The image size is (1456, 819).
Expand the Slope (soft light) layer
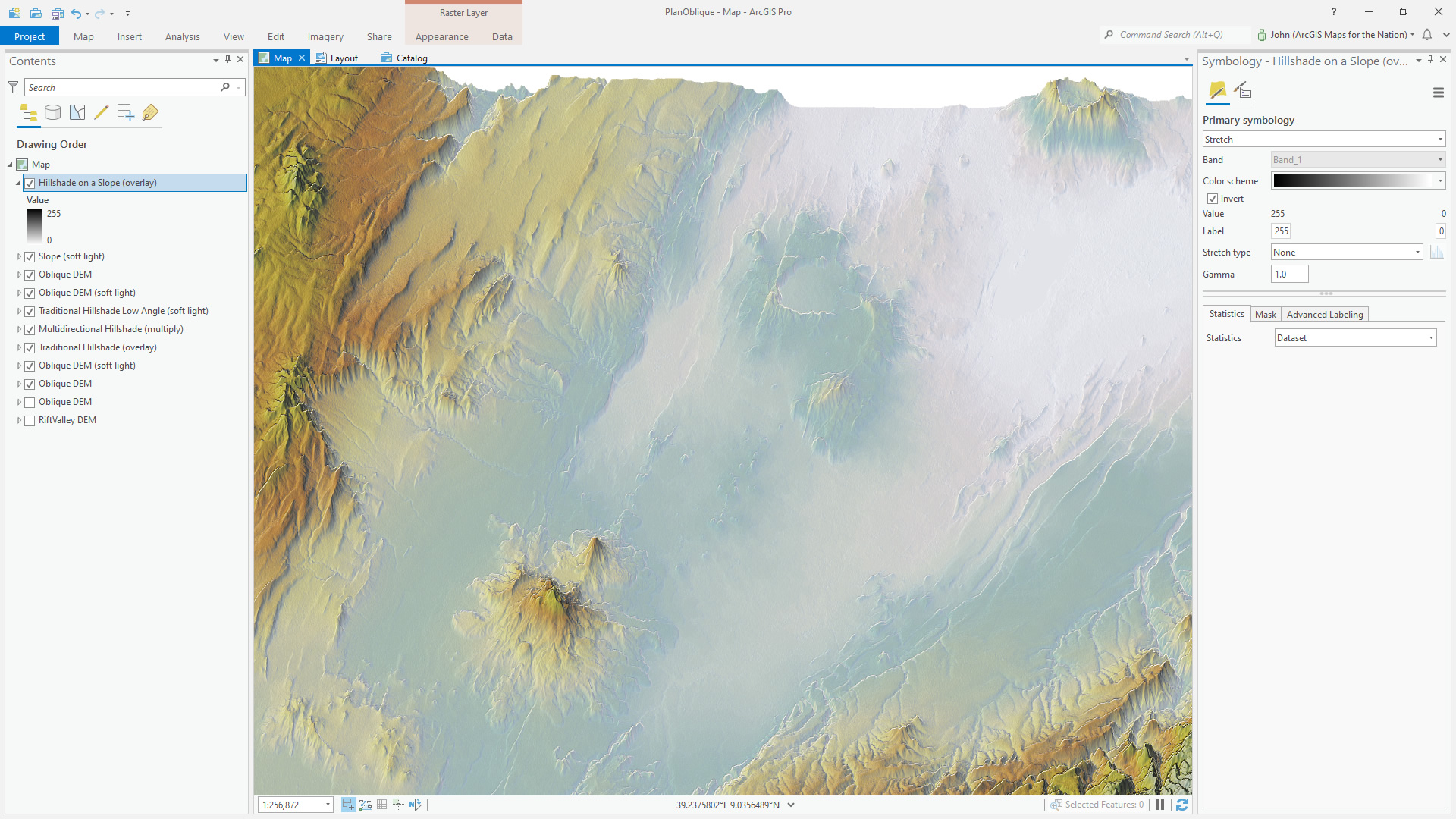(x=18, y=256)
